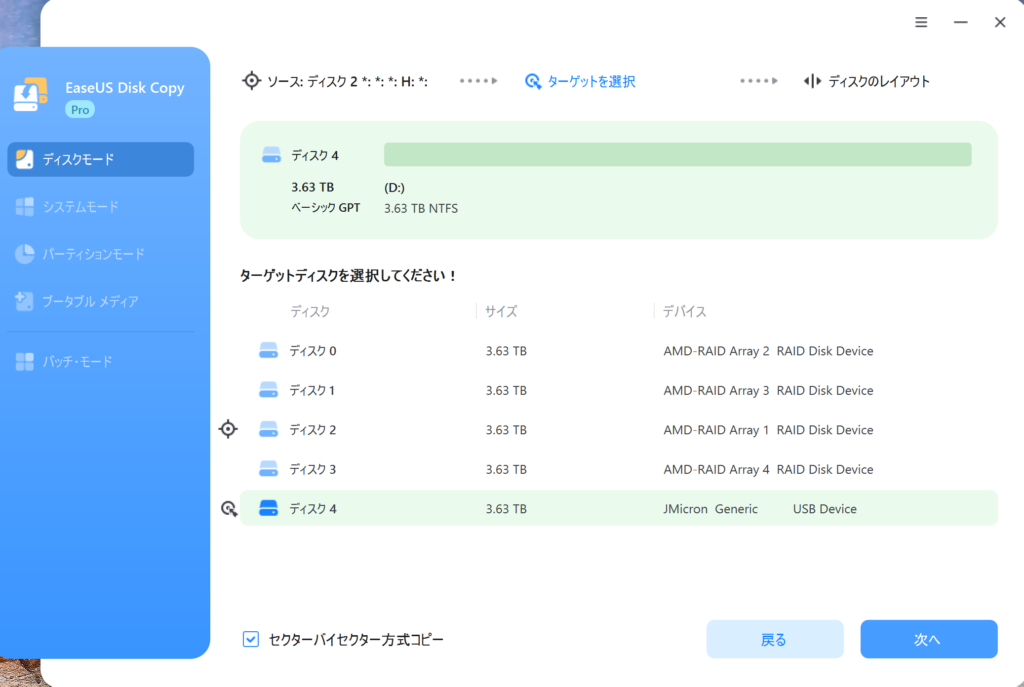Click the 戻る button

pos(774,639)
